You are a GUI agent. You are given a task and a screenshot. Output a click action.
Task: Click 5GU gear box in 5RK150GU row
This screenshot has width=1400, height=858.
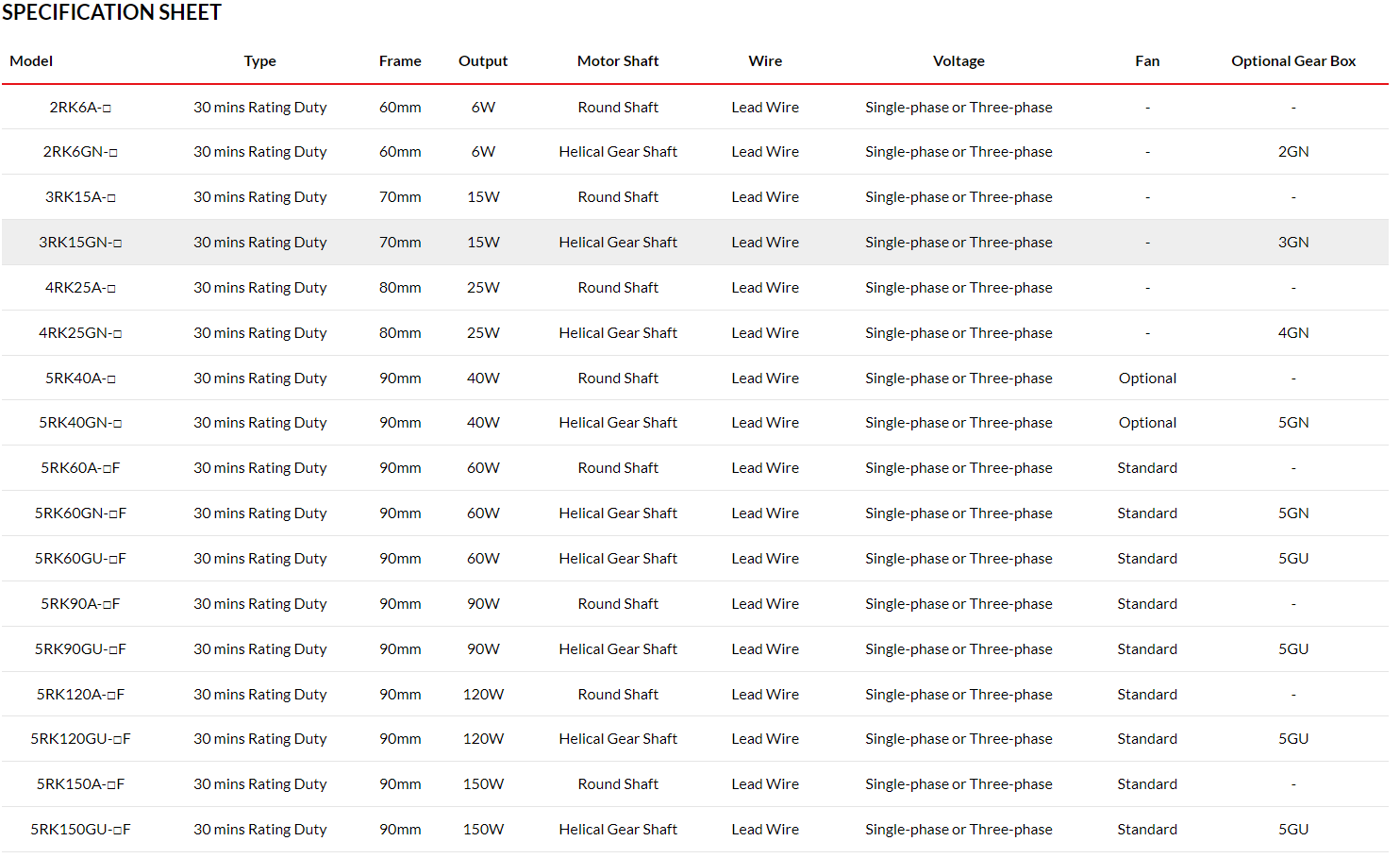[1293, 830]
